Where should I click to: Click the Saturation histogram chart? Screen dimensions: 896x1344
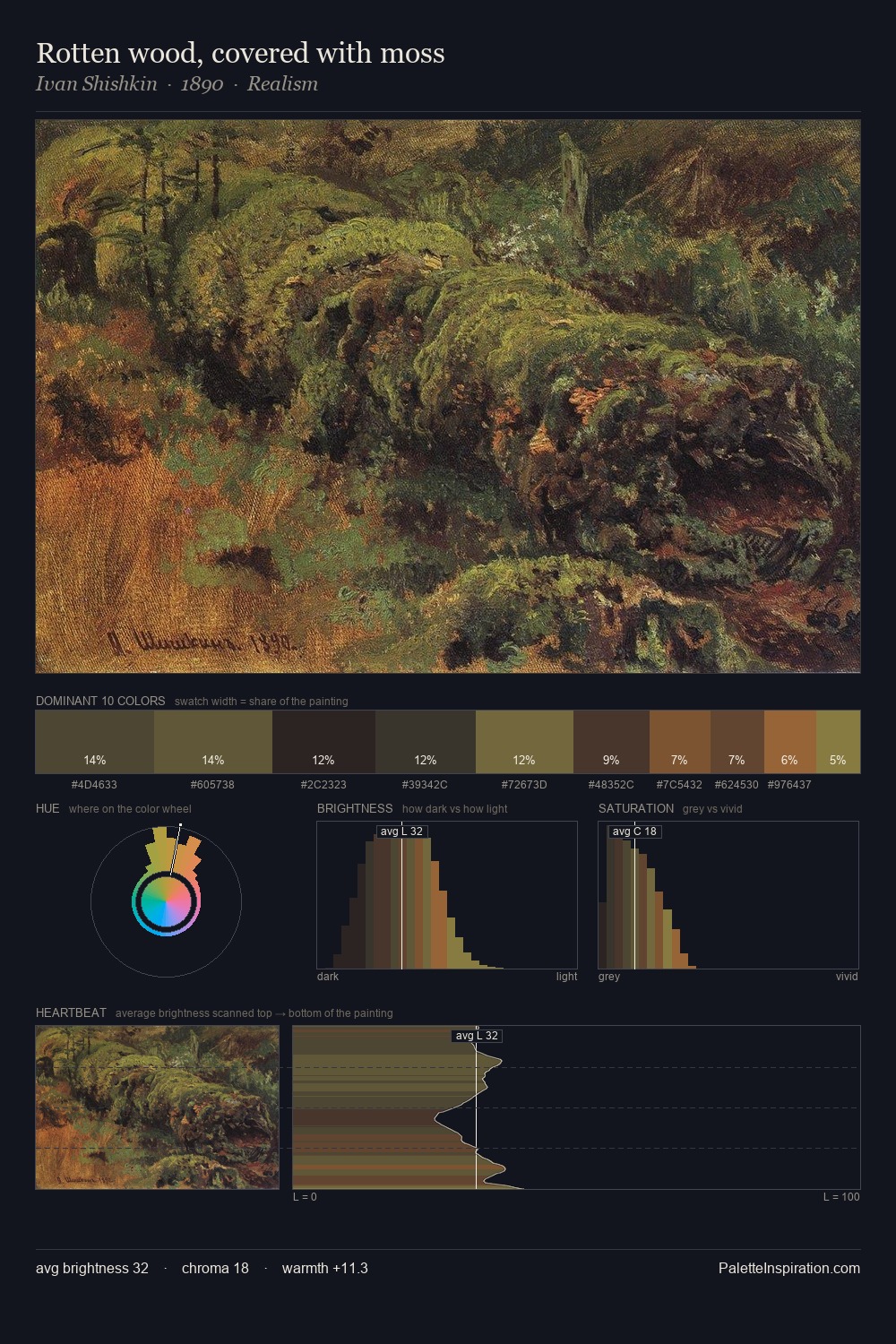(728, 895)
